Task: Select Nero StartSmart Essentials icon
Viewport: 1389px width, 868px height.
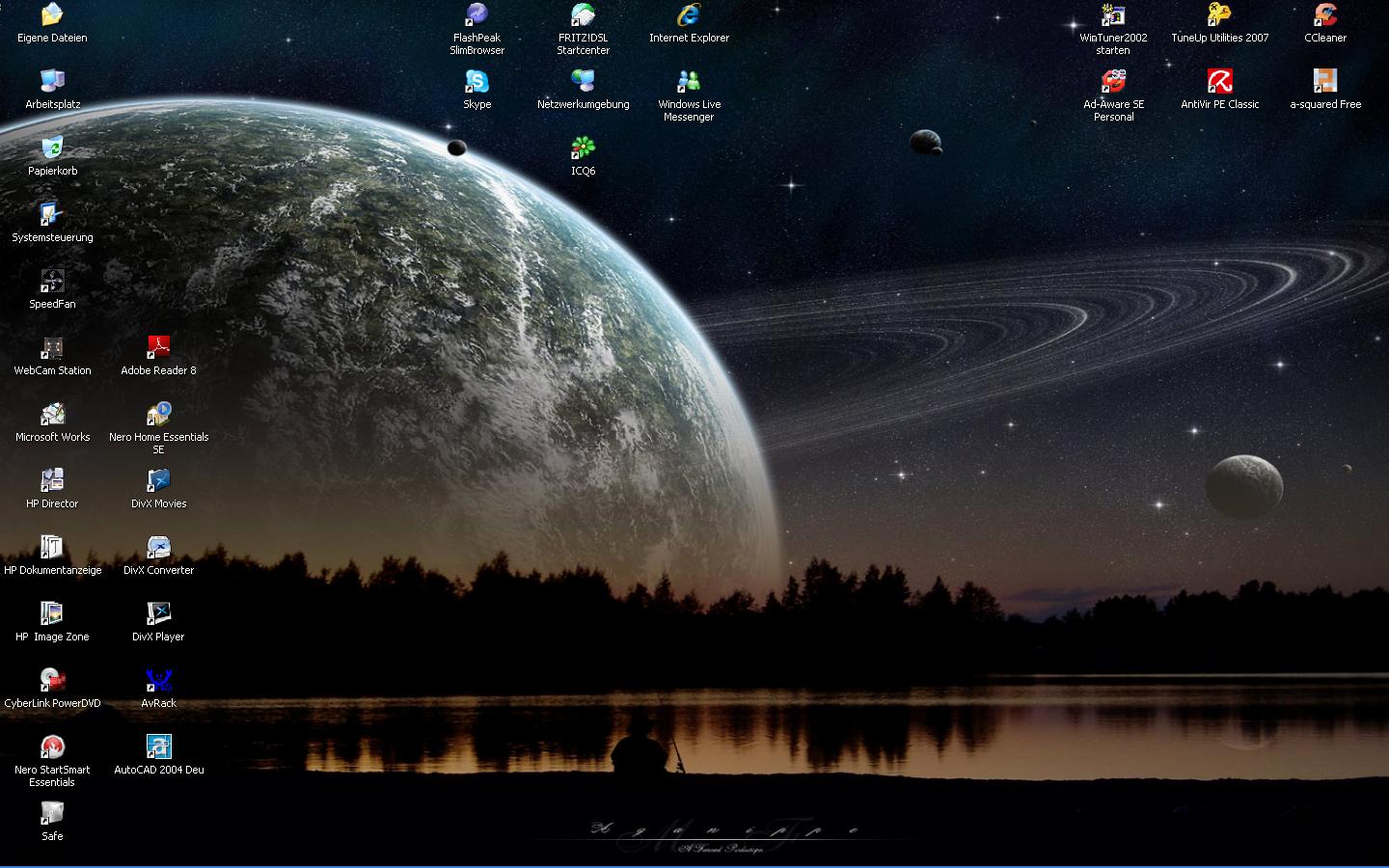Action: [x=52, y=746]
